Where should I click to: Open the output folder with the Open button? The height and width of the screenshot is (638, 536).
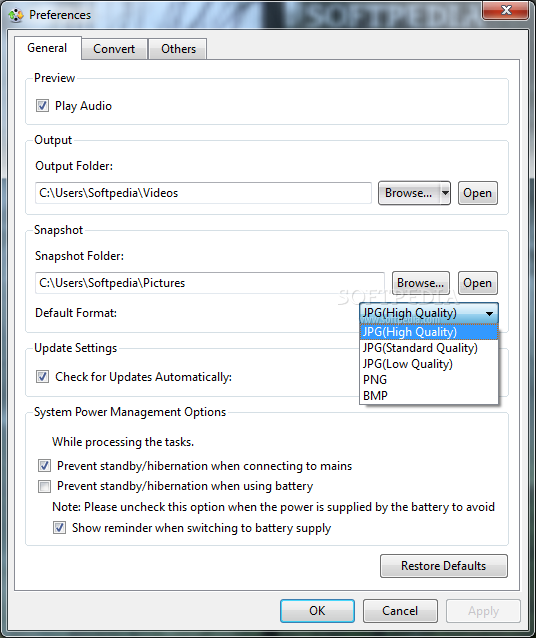(477, 193)
